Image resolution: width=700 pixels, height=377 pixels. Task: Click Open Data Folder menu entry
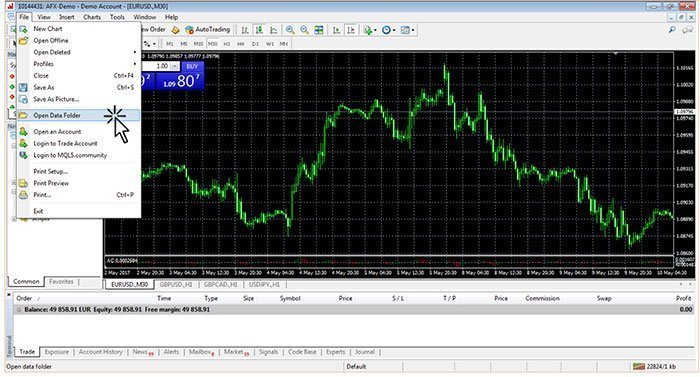click(x=79, y=115)
